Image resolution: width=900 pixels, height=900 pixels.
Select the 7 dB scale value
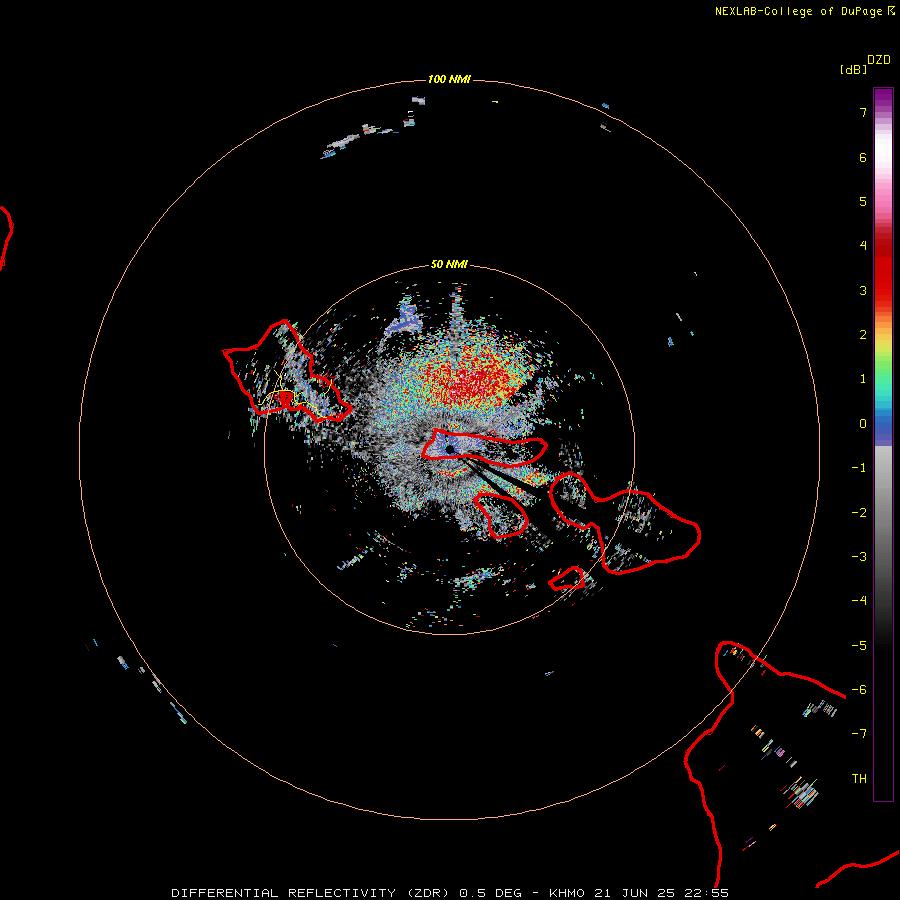point(863,112)
